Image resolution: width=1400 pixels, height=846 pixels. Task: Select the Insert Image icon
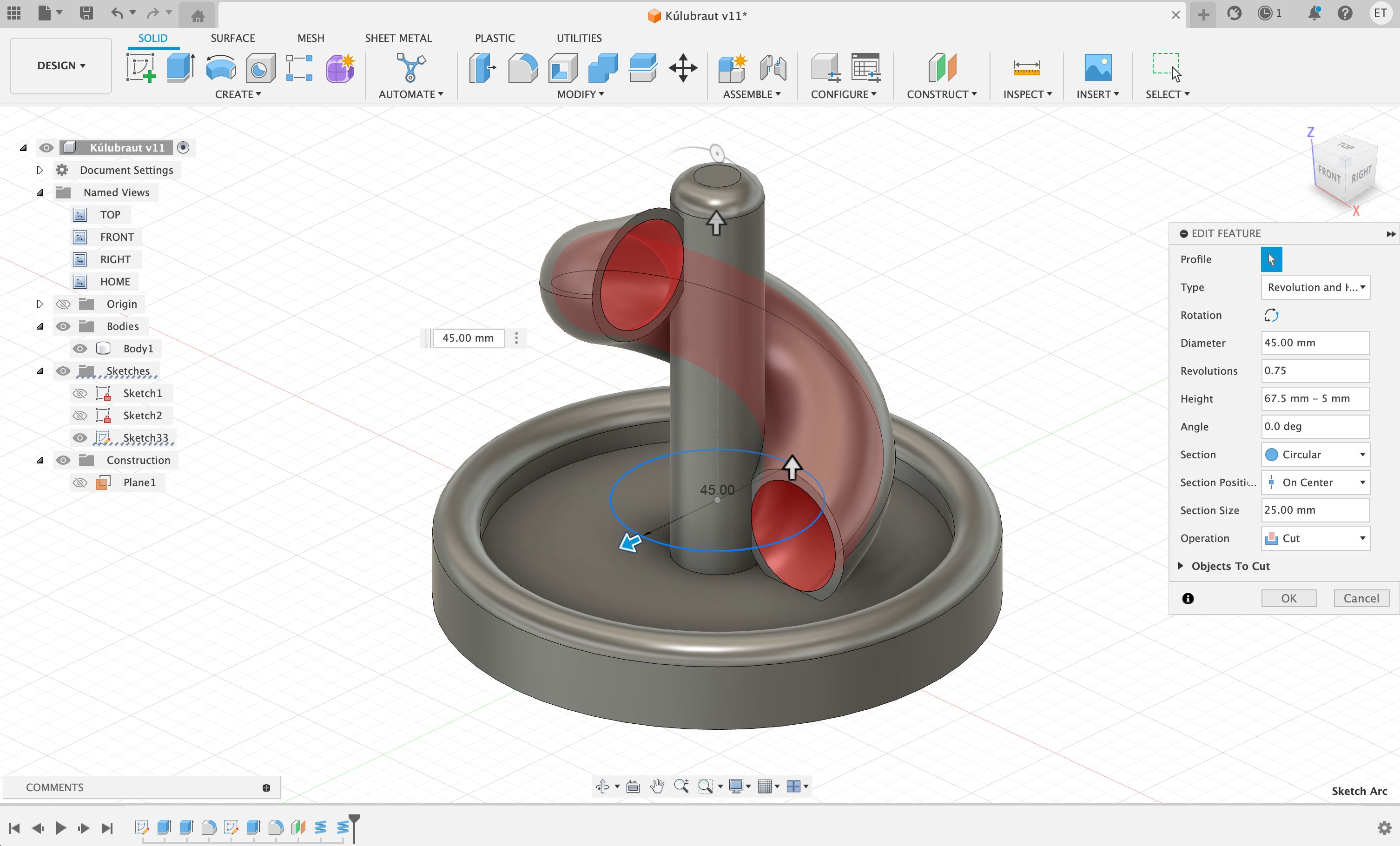pos(1098,67)
